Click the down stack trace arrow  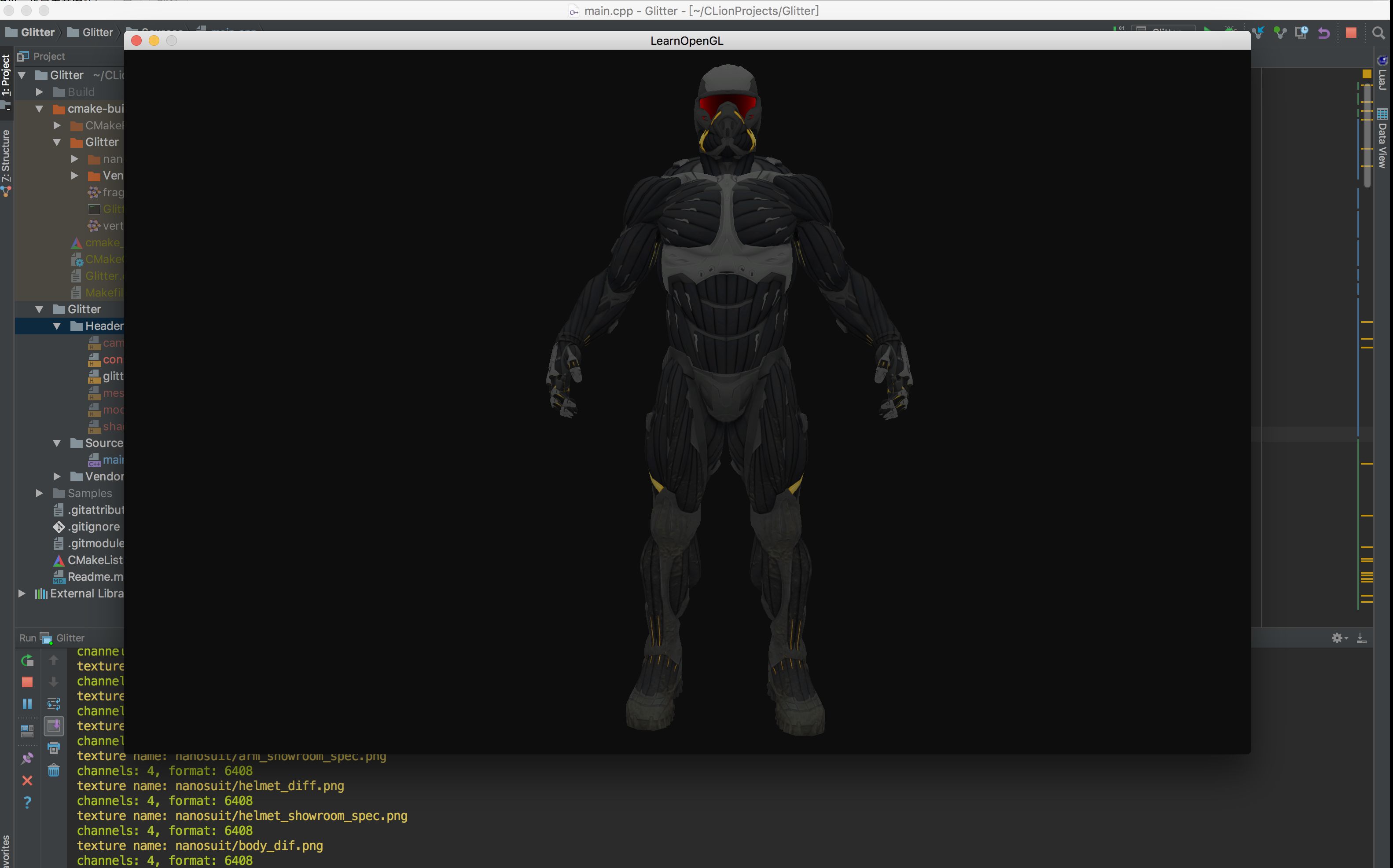tap(53, 682)
